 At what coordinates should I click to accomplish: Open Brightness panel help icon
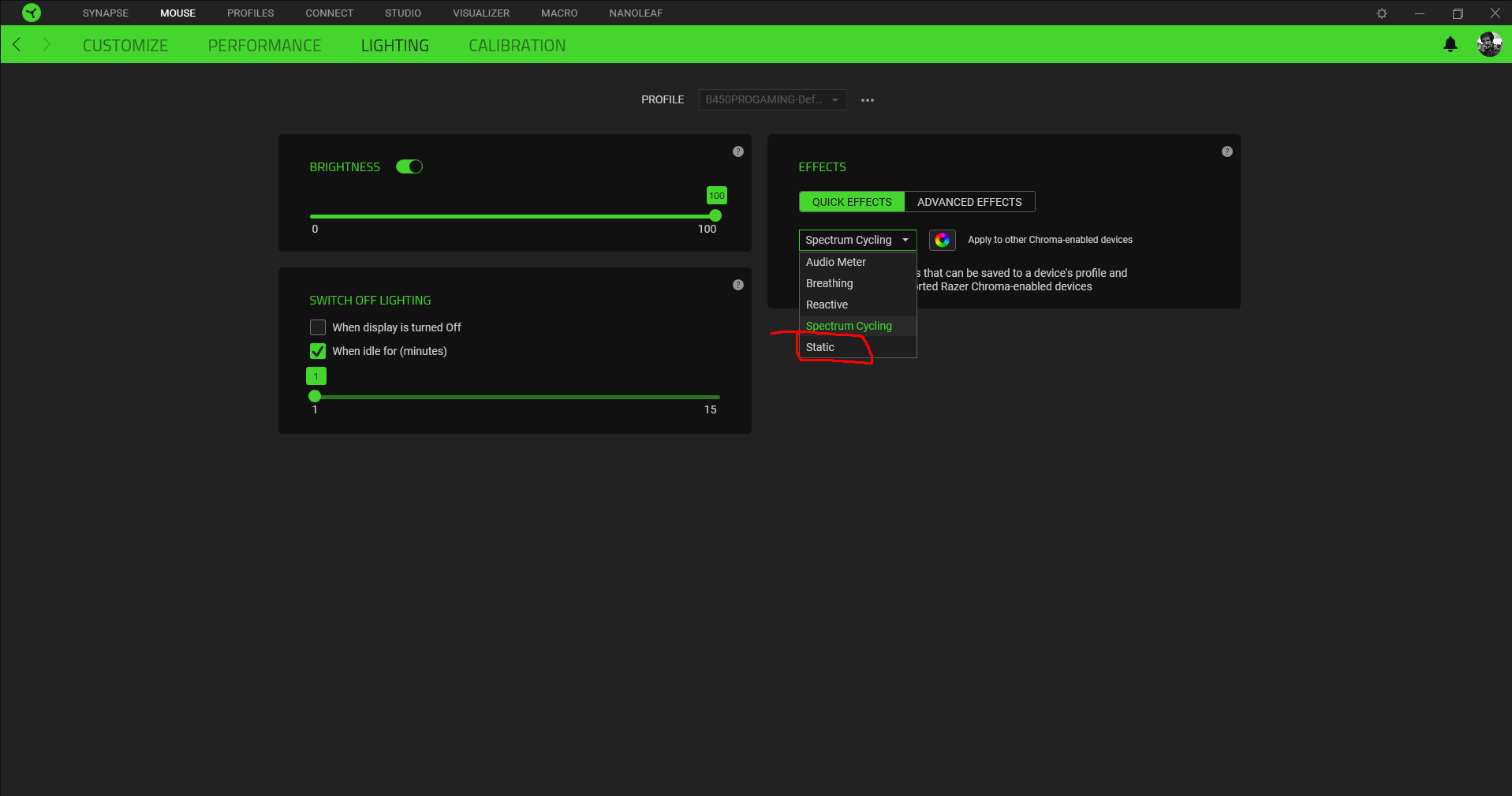click(x=738, y=151)
